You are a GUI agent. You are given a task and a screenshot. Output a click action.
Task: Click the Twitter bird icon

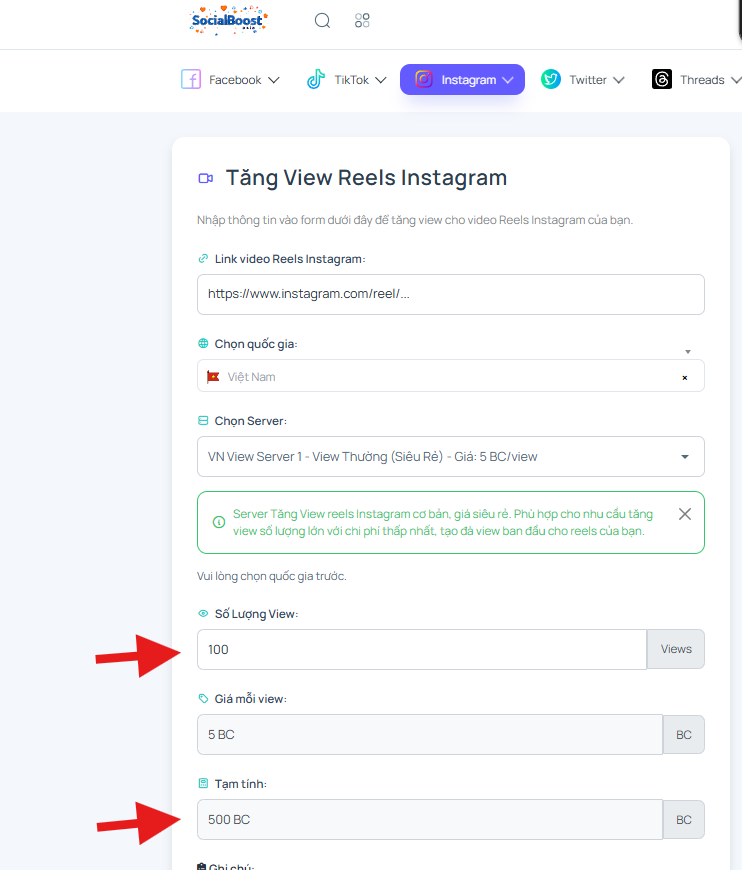pyautogui.click(x=551, y=79)
